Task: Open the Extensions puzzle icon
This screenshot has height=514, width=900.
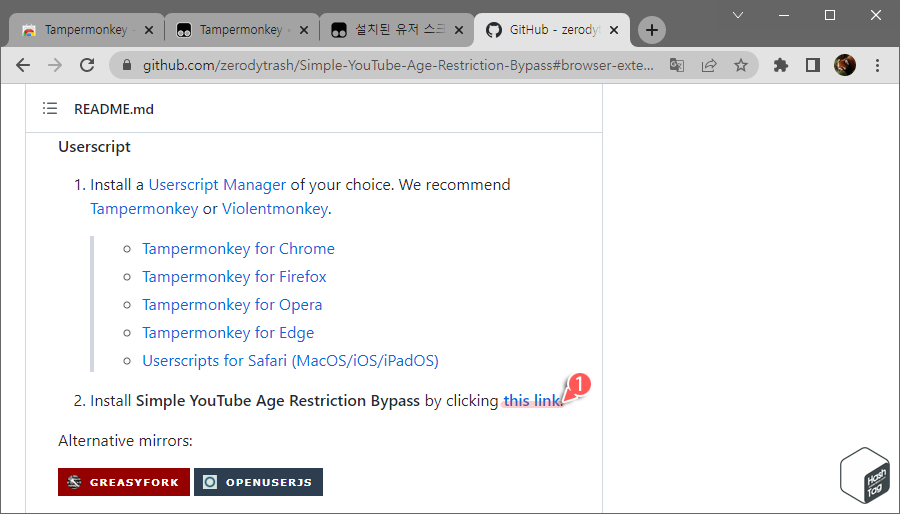Action: coord(781,65)
